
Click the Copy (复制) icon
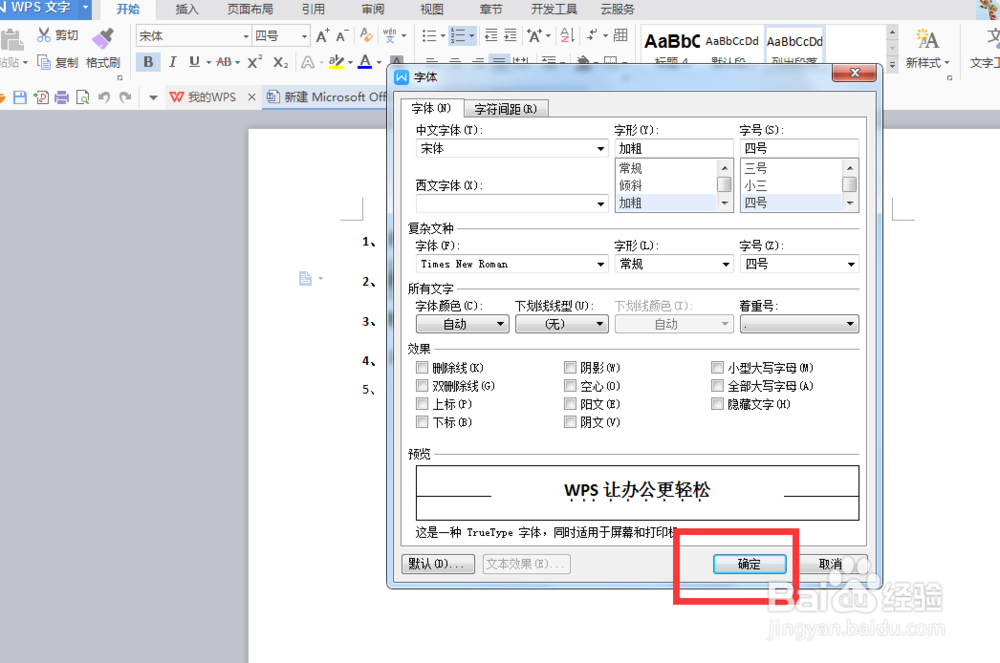click(43, 62)
